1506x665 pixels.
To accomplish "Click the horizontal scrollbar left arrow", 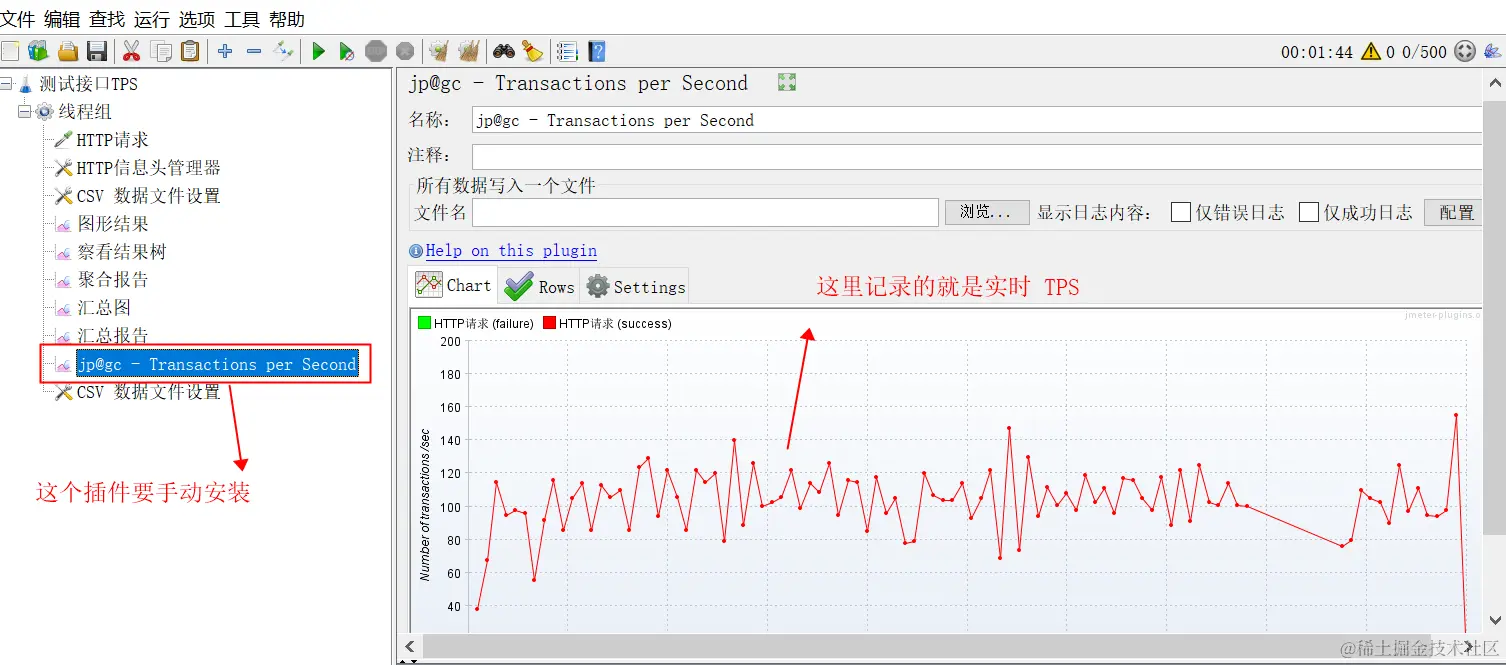I will 410,646.
